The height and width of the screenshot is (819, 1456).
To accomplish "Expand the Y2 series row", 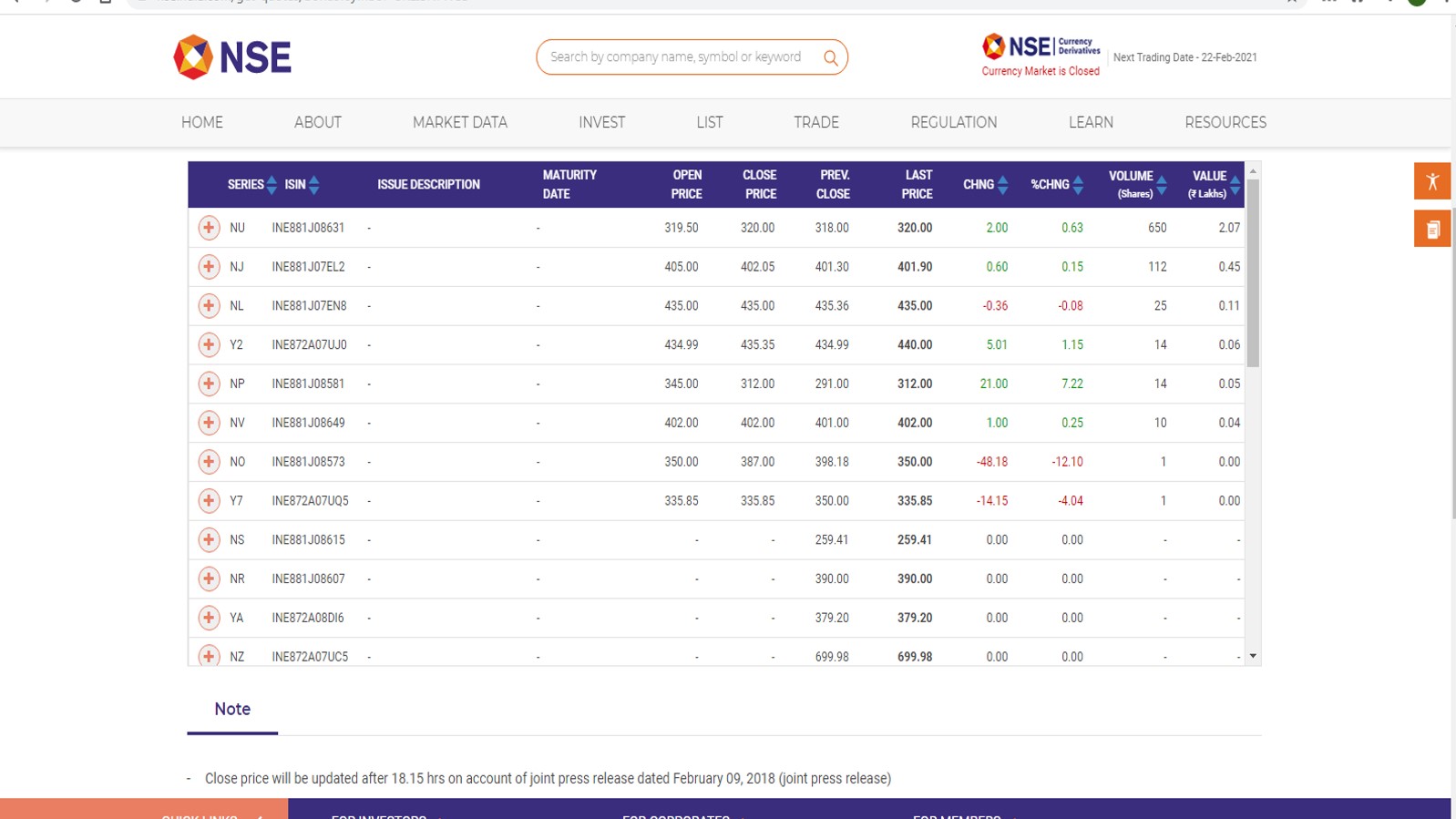I will (x=209, y=344).
